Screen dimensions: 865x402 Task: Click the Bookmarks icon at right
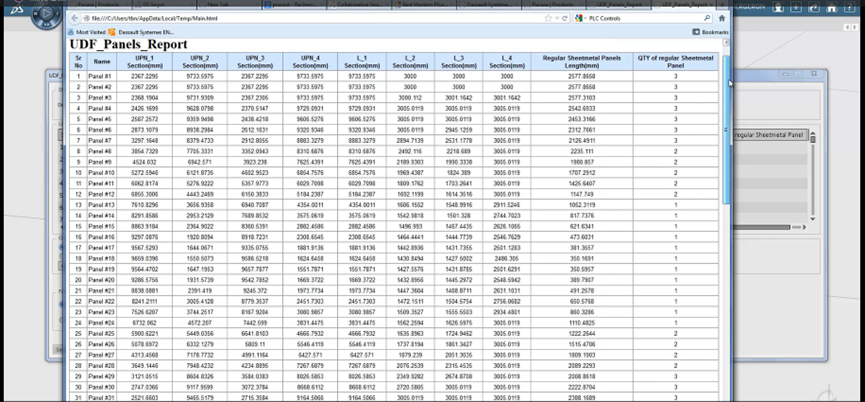(696, 32)
